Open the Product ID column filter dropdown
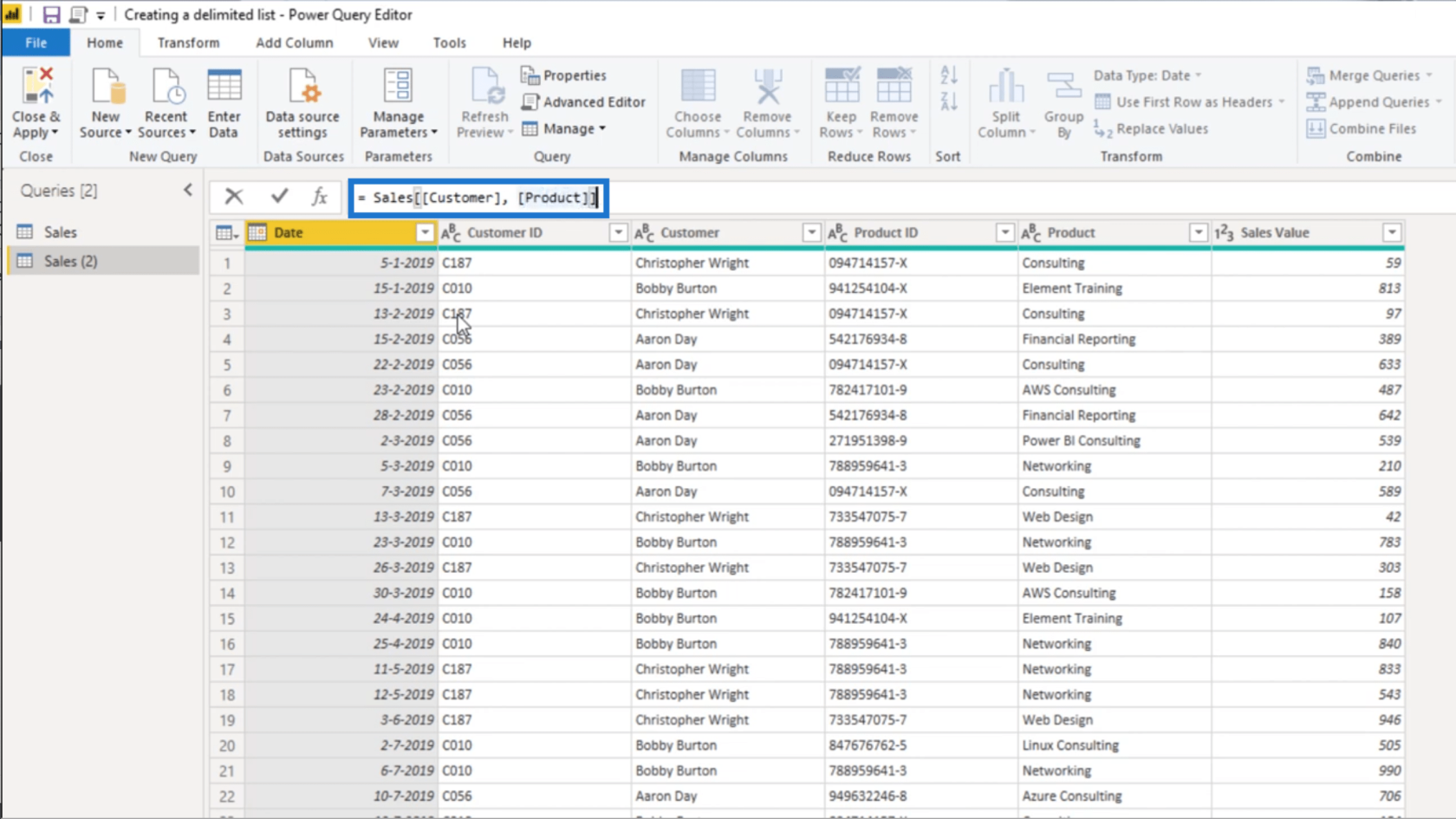The image size is (1456, 819). coord(1004,232)
